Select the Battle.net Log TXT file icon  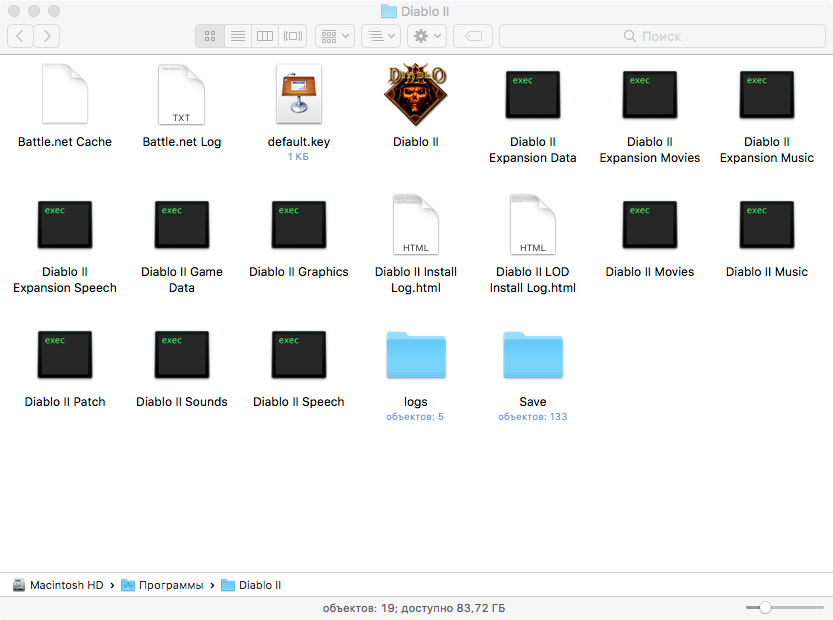point(182,94)
